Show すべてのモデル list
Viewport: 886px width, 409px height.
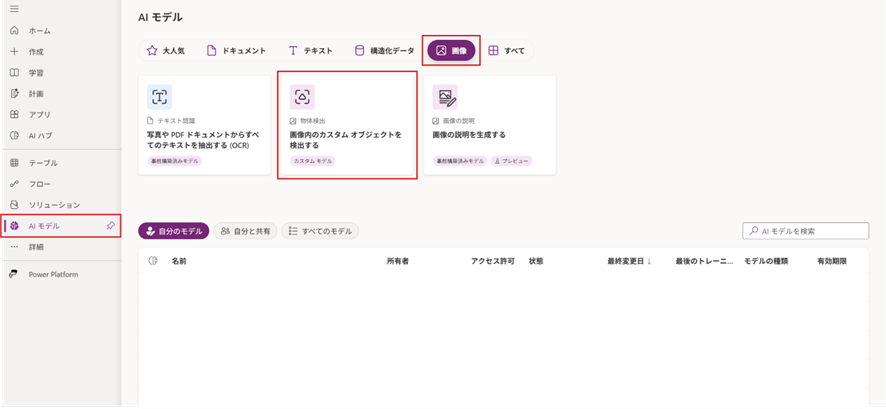(x=320, y=231)
